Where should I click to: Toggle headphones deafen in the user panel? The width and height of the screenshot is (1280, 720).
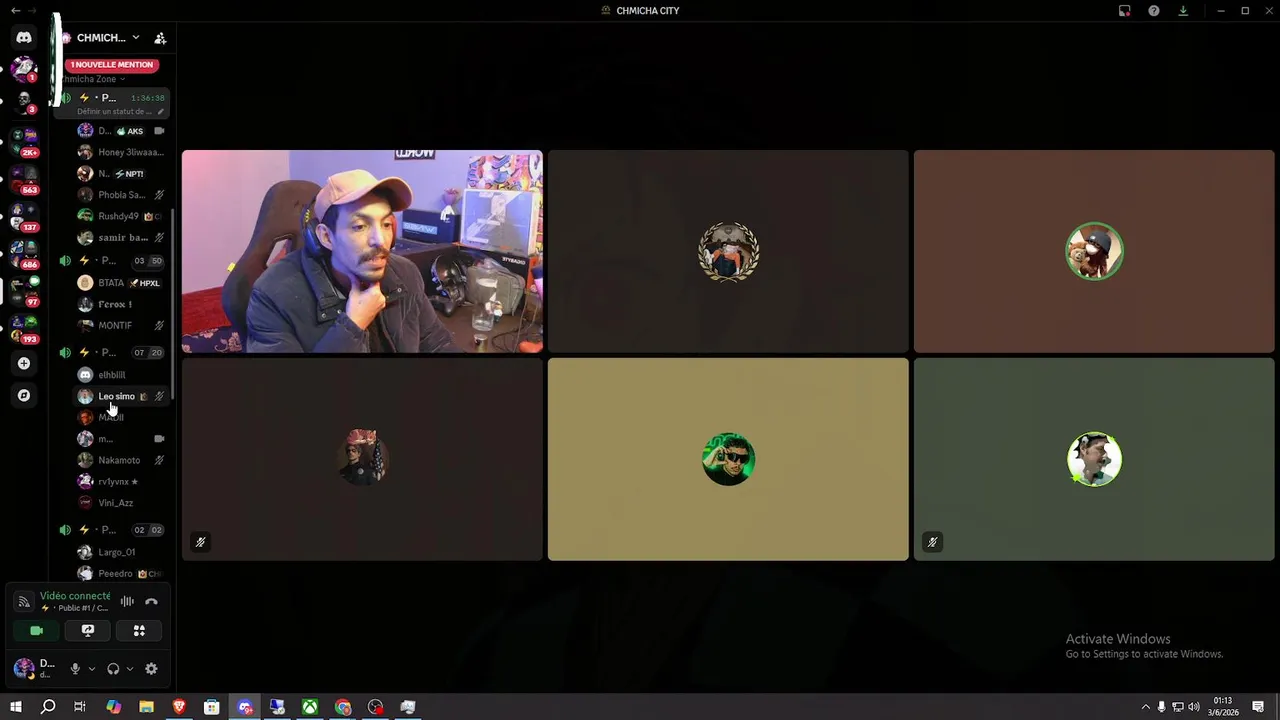click(113, 669)
